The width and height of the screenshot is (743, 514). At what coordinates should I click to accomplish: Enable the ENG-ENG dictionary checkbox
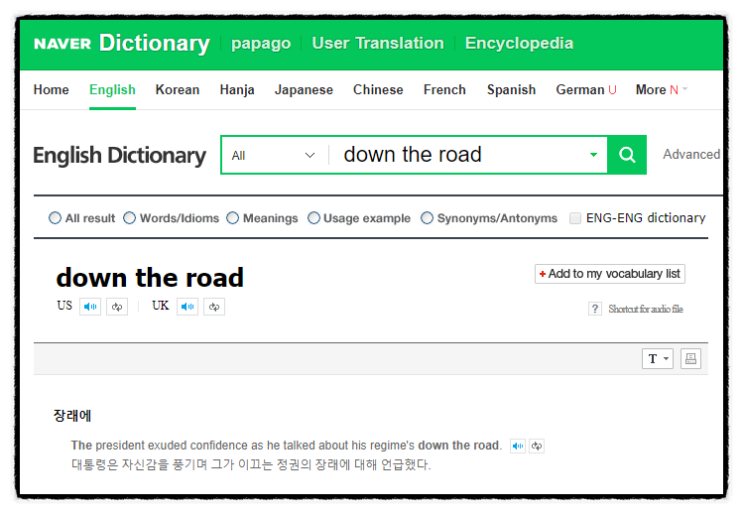tap(575, 218)
